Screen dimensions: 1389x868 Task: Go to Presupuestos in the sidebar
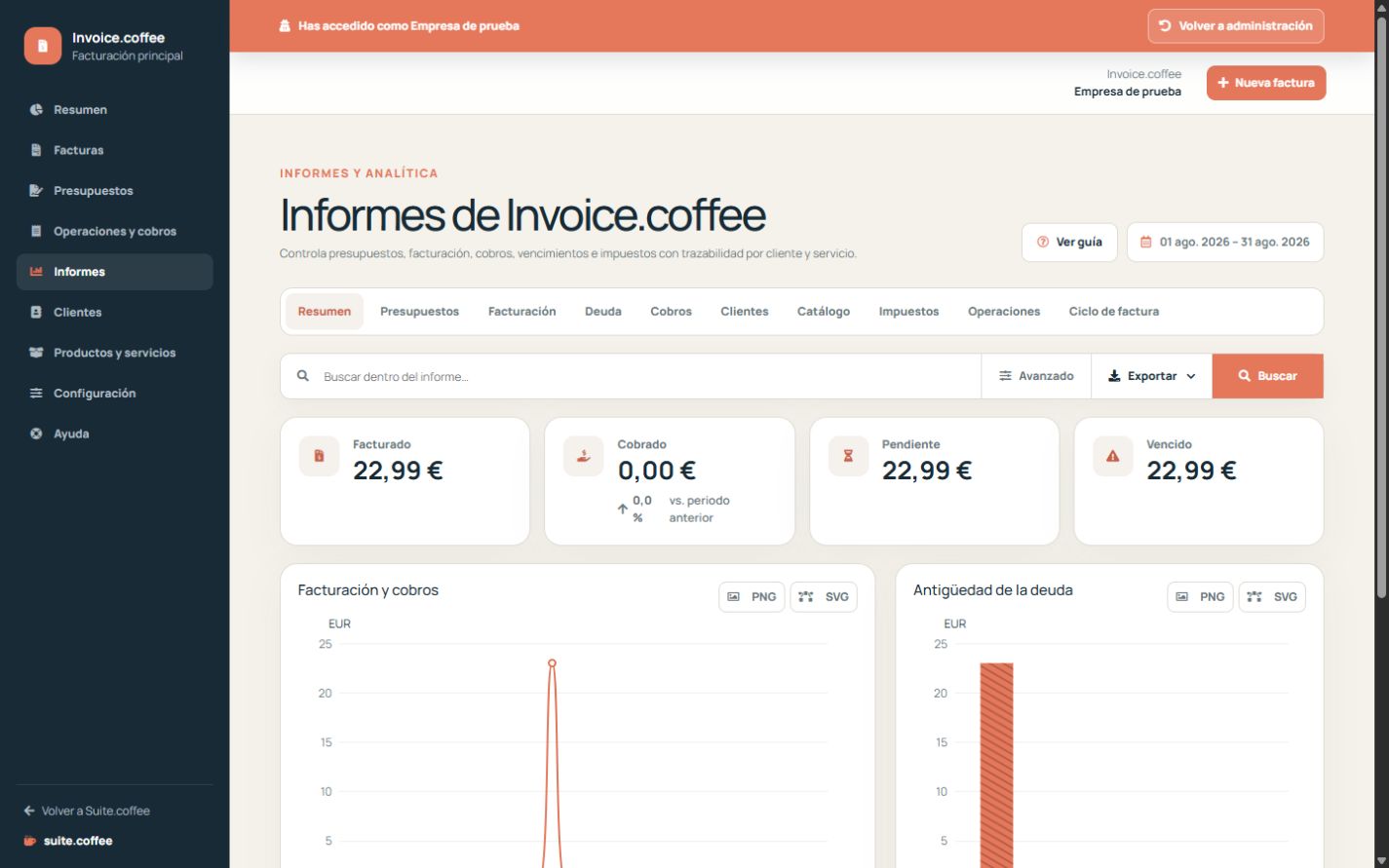[x=115, y=191]
